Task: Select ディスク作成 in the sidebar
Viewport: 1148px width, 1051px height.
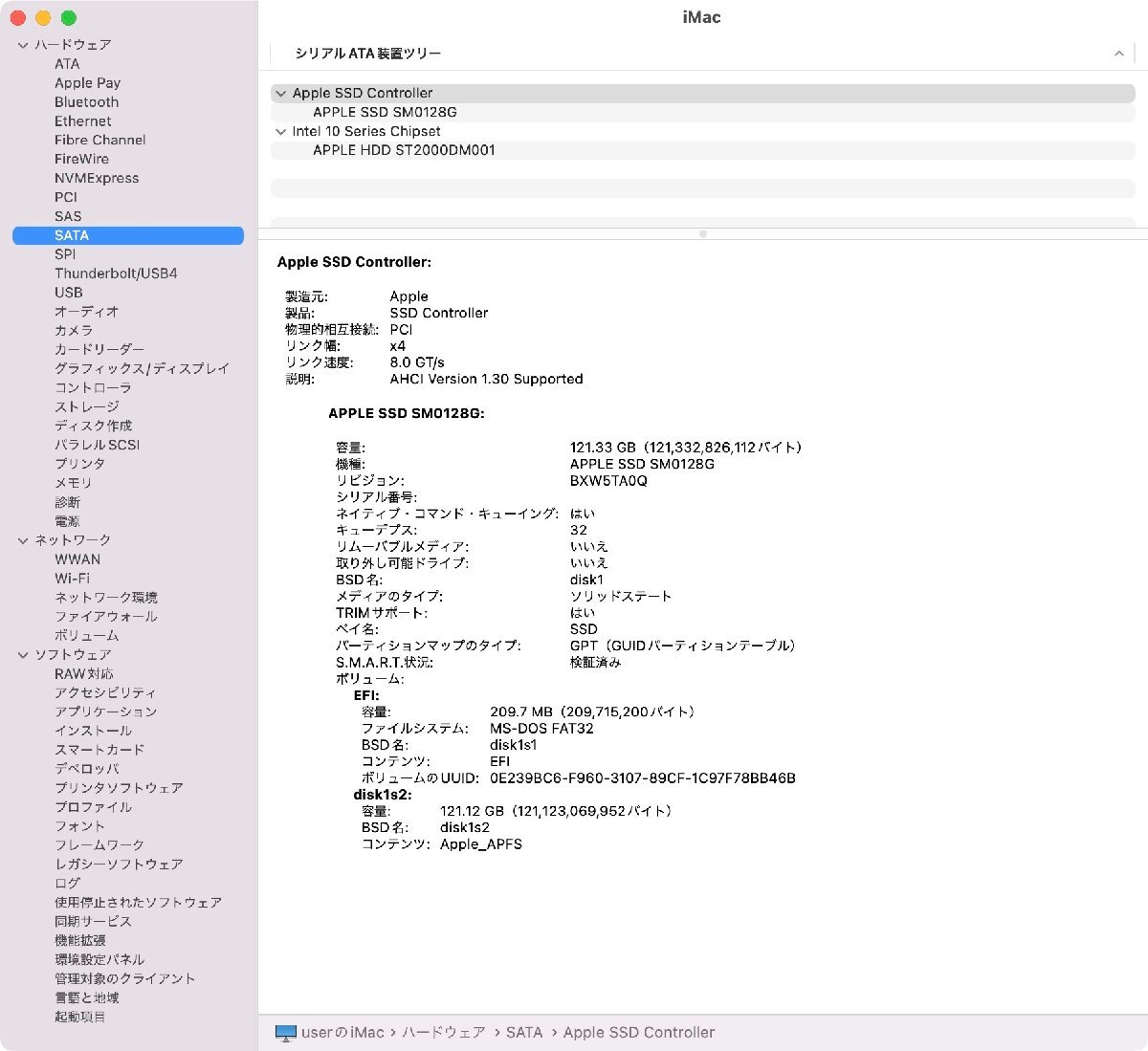Action: (93, 426)
